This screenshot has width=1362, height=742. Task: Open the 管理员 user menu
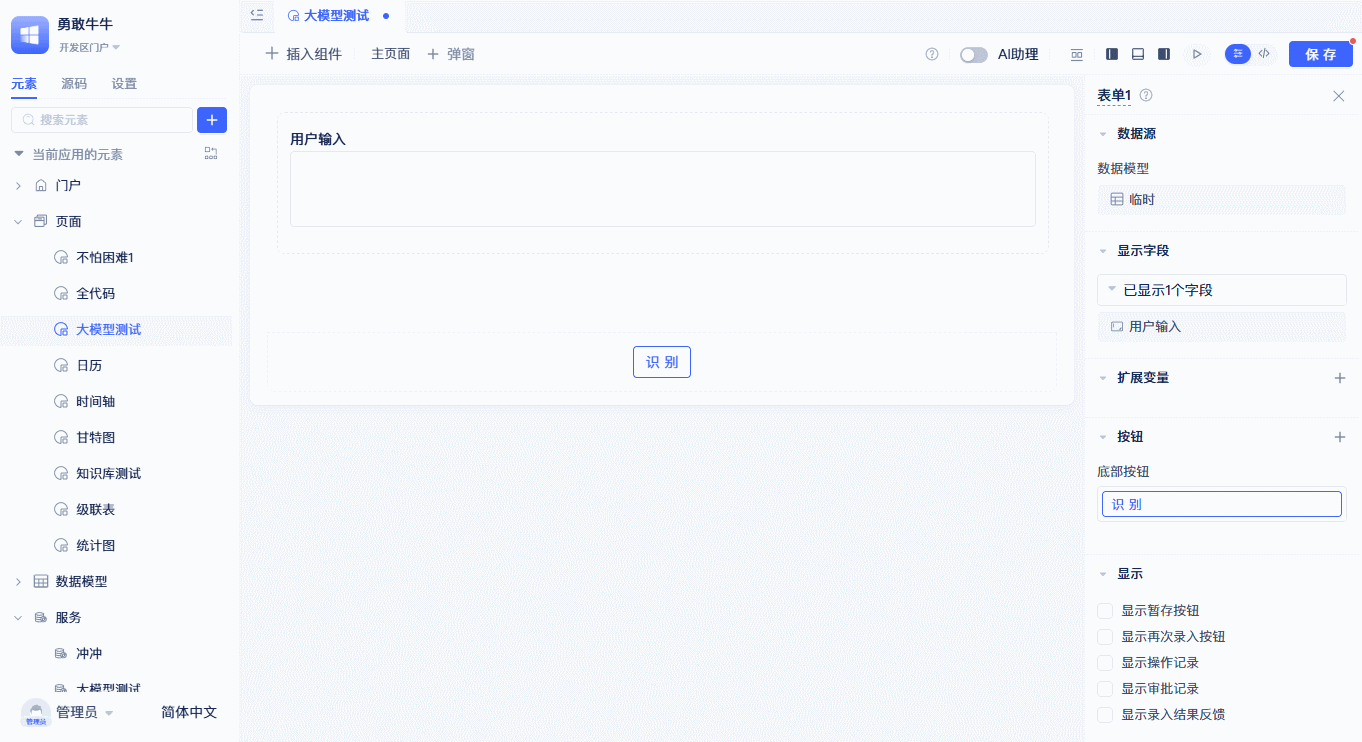[68, 713]
